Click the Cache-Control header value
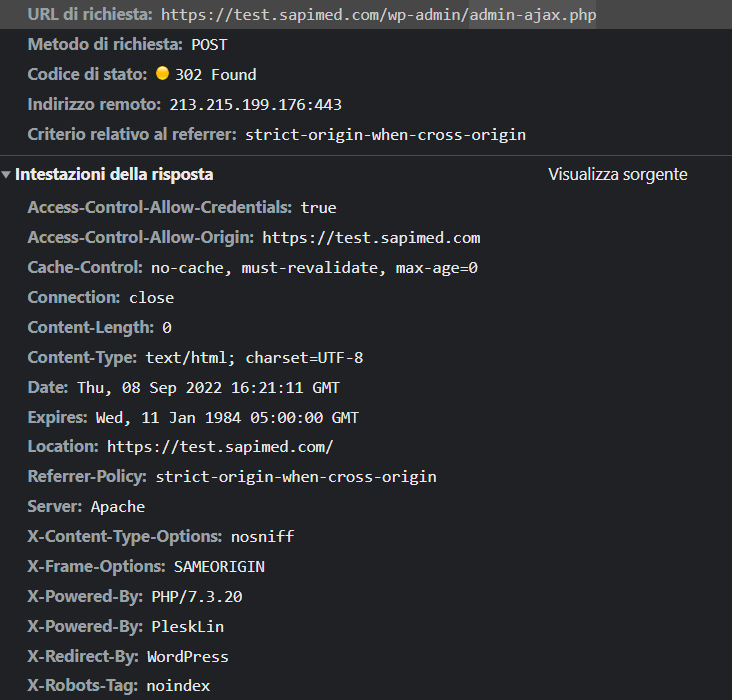Screen dimensions: 732x700 tap(314, 268)
